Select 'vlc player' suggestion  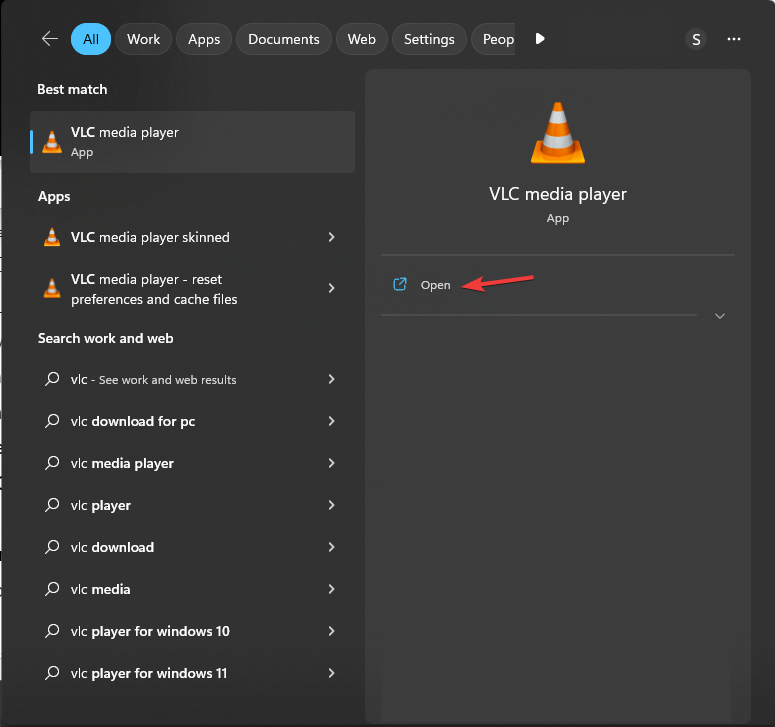pyautogui.click(x=192, y=505)
